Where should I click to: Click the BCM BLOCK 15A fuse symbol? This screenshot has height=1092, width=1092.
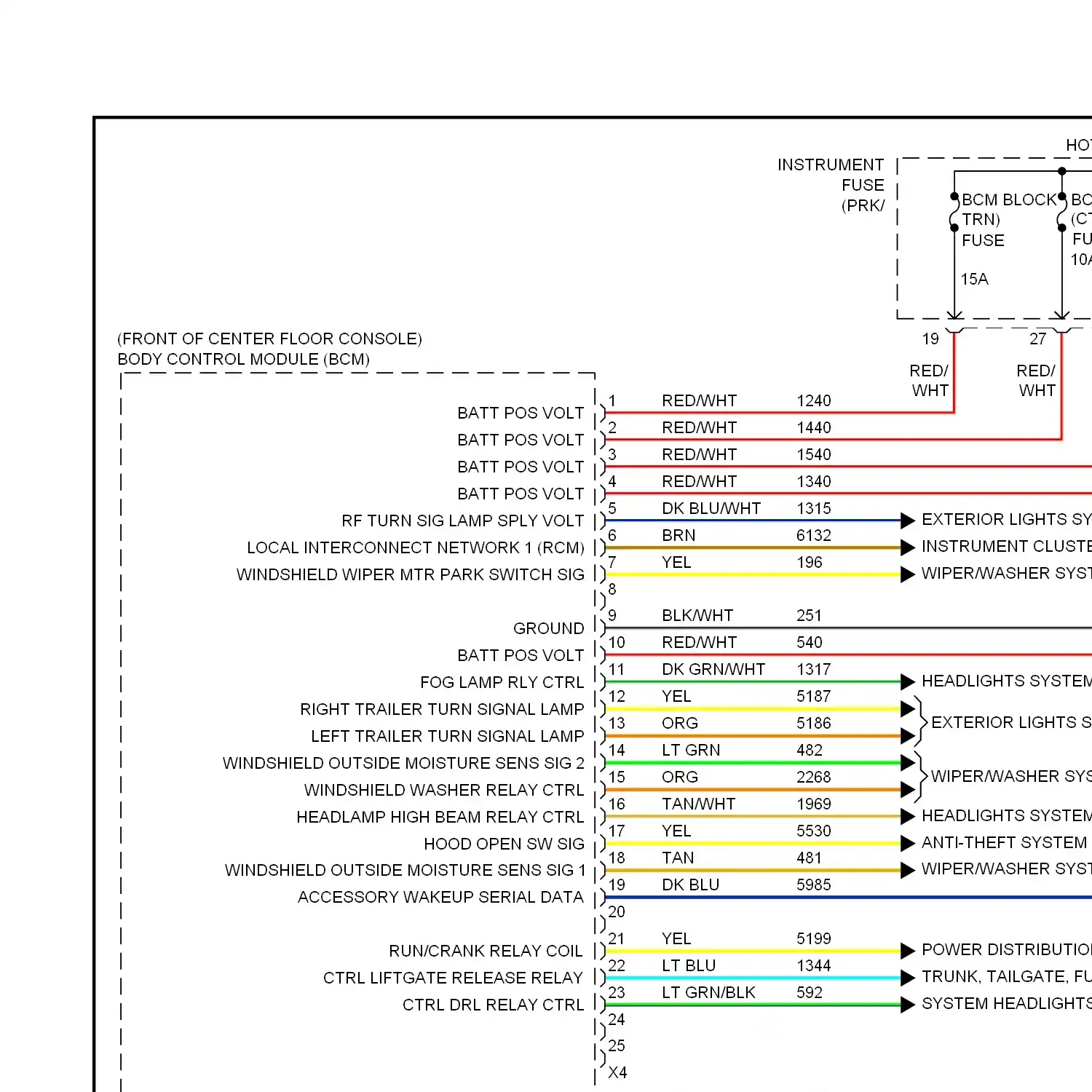click(x=954, y=213)
